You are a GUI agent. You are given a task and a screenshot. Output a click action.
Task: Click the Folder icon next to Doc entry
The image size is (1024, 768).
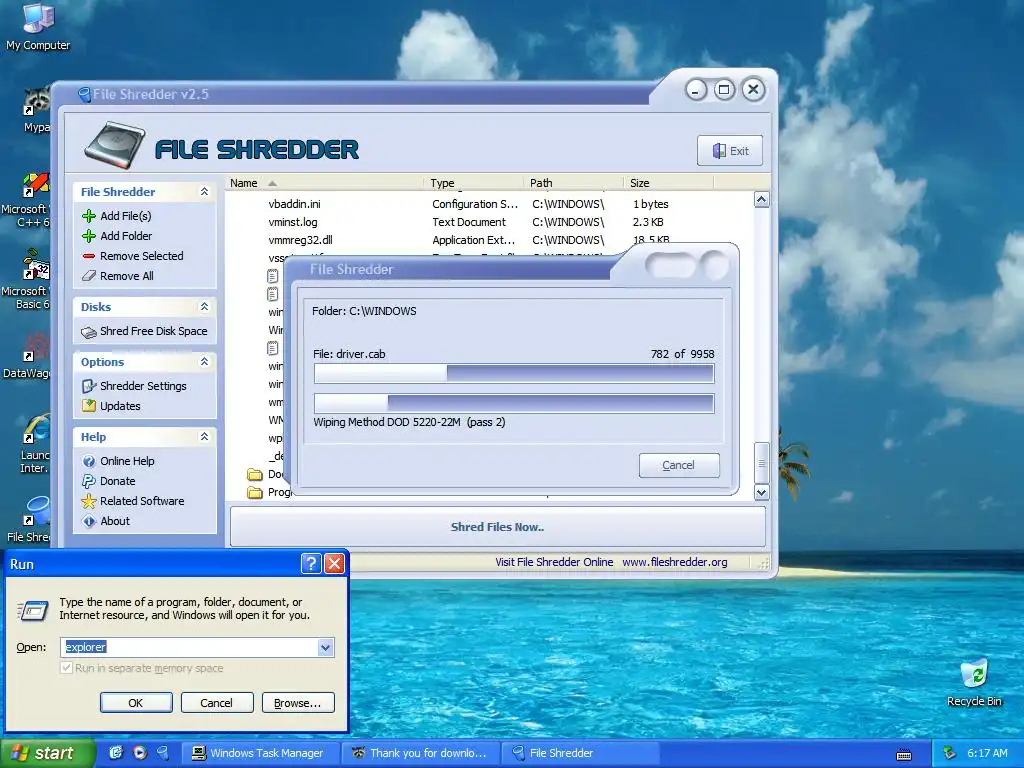[255, 474]
